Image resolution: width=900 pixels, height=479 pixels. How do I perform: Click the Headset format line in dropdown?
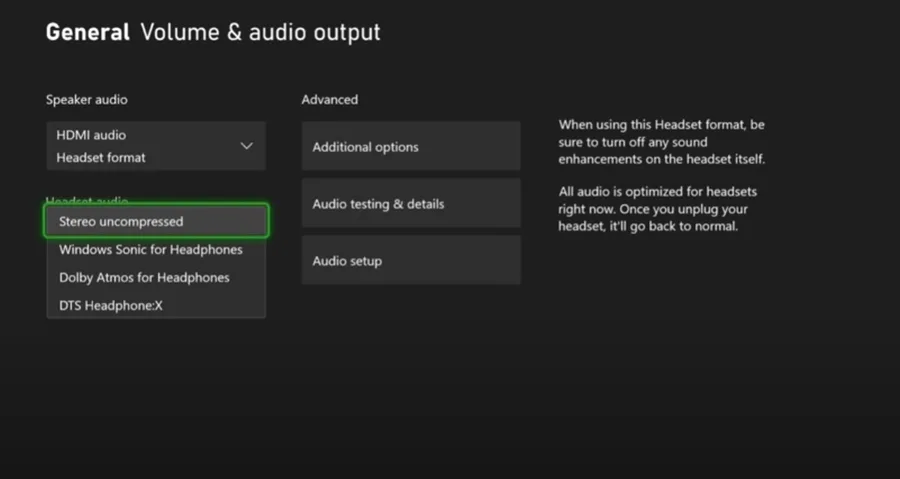(x=101, y=157)
